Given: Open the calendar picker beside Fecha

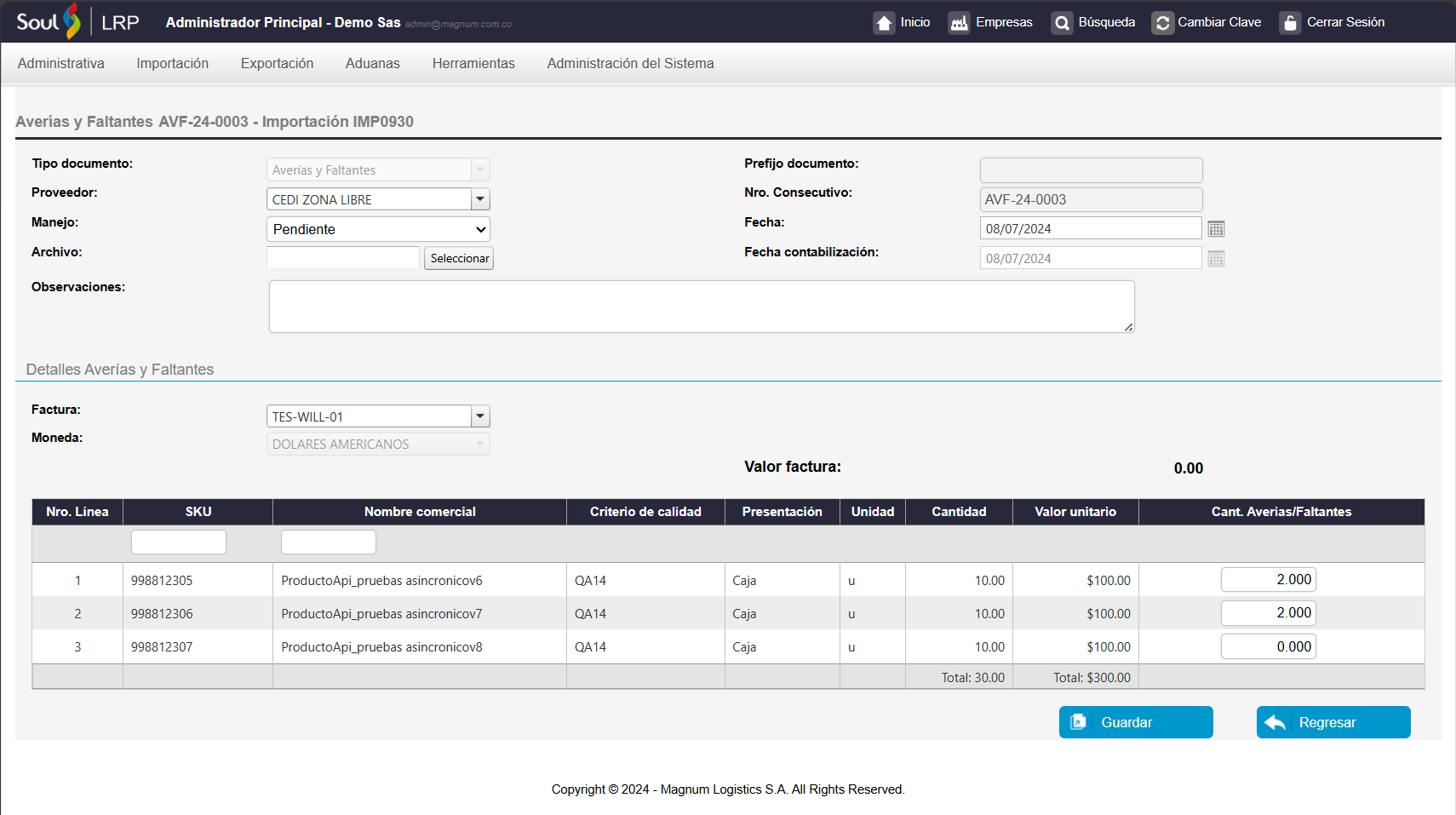Looking at the screenshot, I should pyautogui.click(x=1216, y=229).
